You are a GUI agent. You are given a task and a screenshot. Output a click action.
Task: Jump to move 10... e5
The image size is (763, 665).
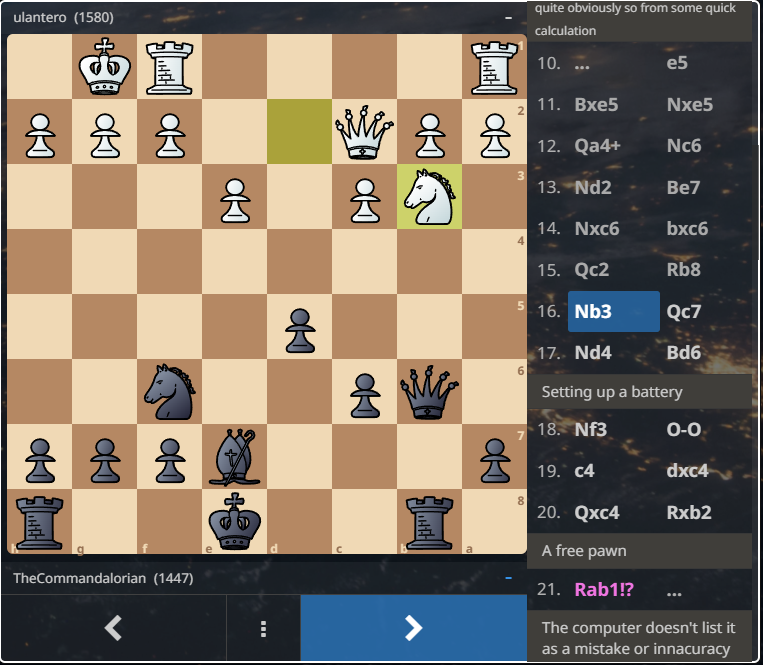pos(677,63)
